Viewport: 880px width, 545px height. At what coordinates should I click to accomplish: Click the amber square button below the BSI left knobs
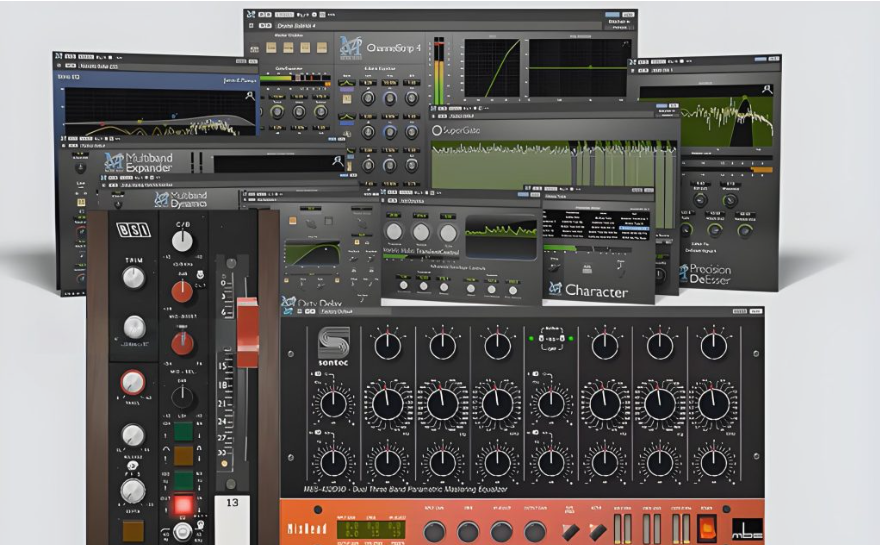pyautogui.click(x=133, y=530)
